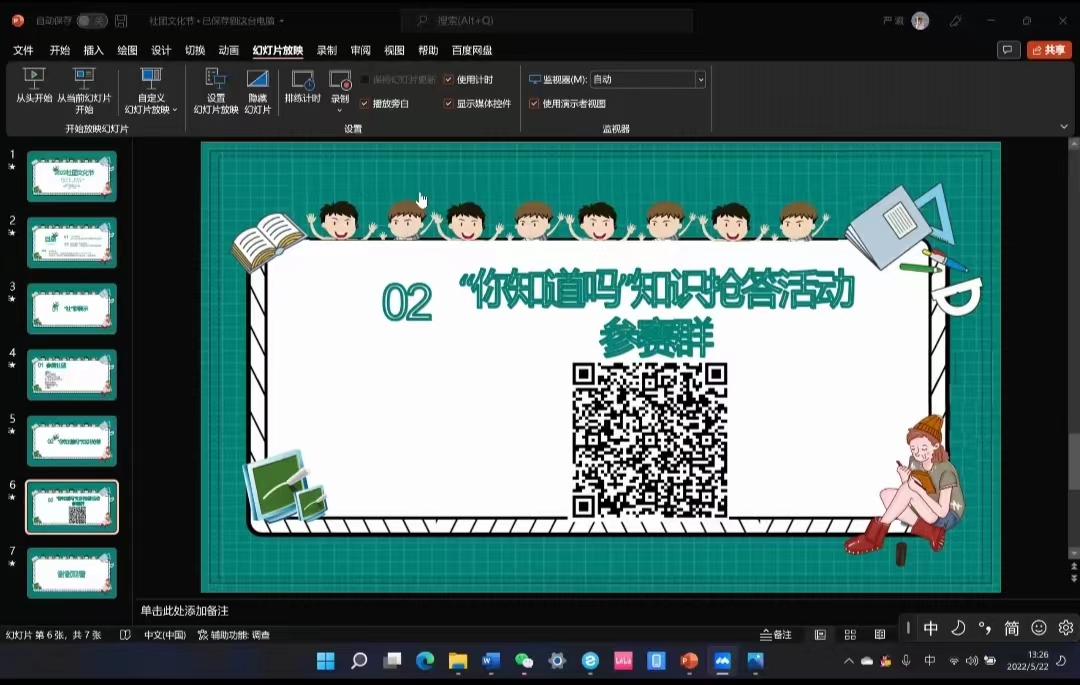1080x685 pixels.
Task: Open Set Up Slide Show (设置幻灯片放映)
Action: [x=216, y=90]
